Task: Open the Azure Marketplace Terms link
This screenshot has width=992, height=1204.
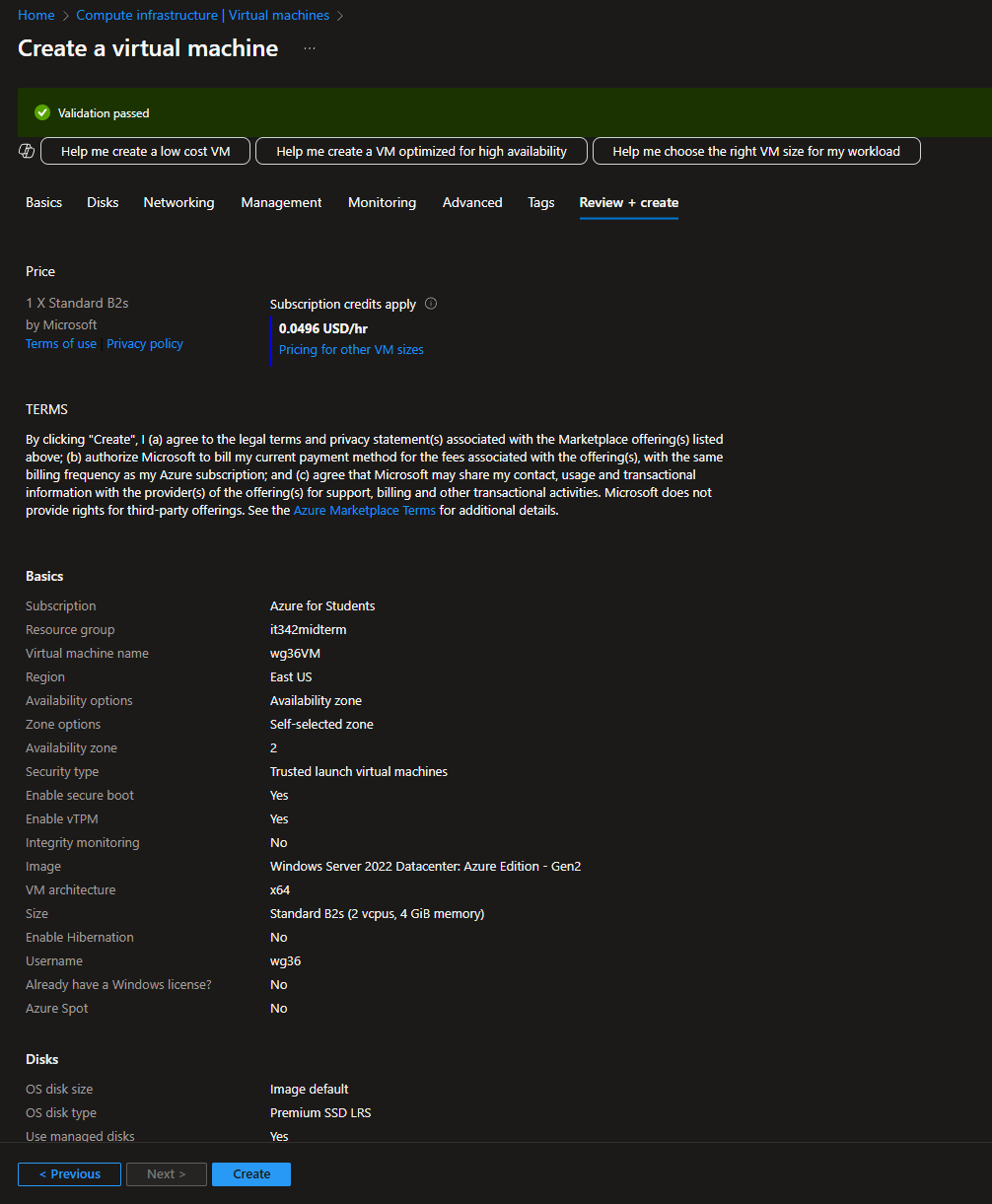Action: pyautogui.click(x=364, y=511)
